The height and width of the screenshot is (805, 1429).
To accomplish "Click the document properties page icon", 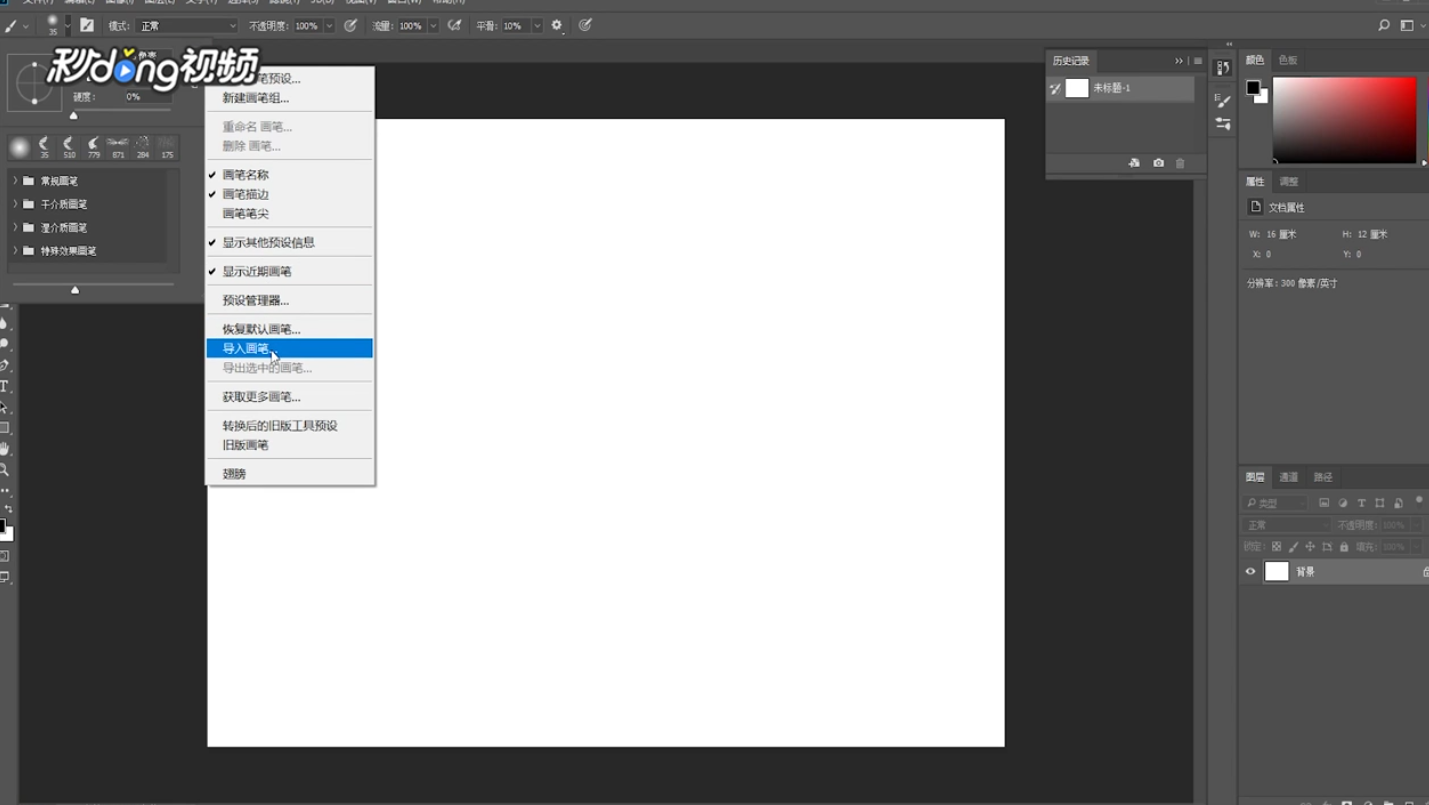I will tap(1256, 207).
